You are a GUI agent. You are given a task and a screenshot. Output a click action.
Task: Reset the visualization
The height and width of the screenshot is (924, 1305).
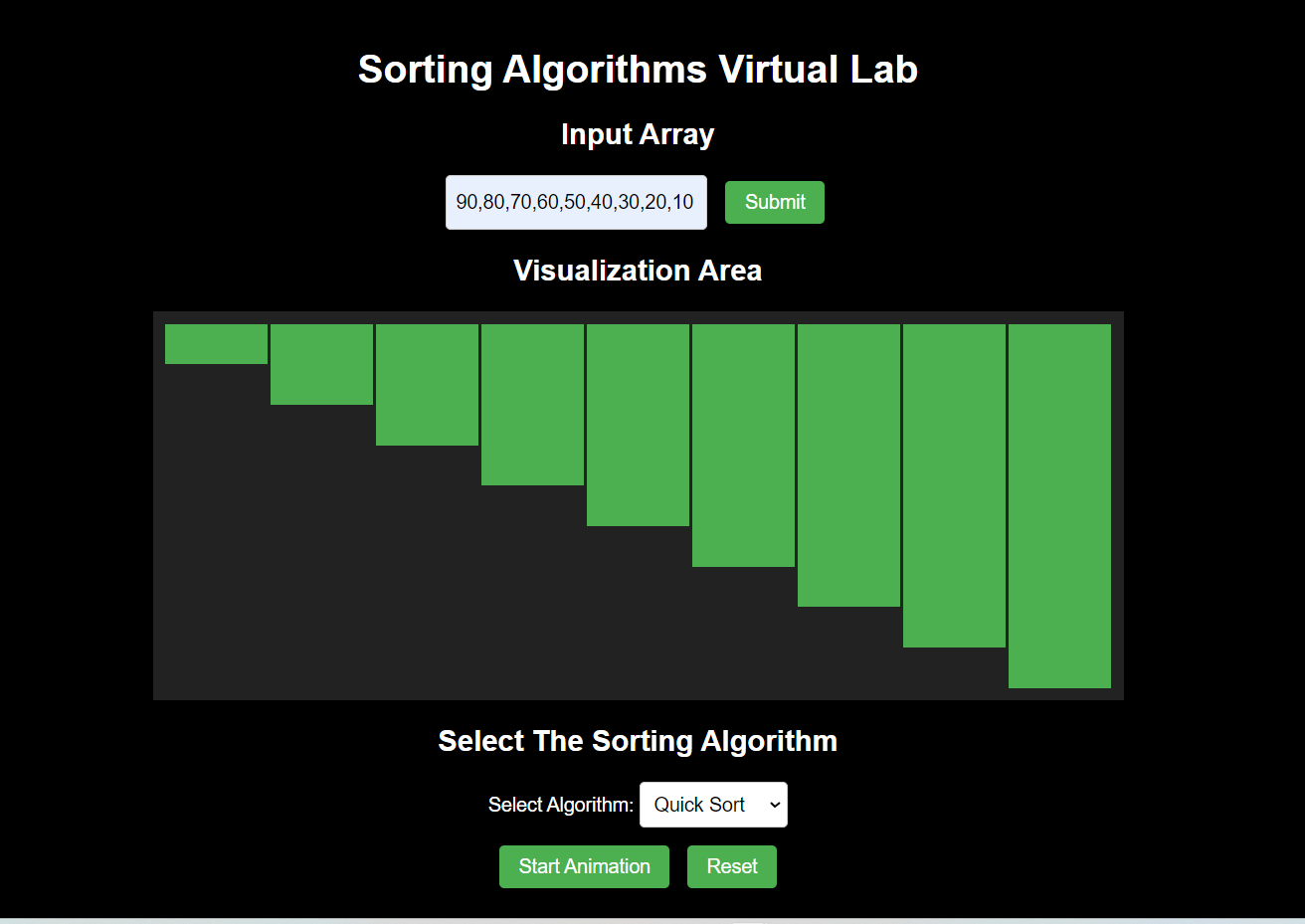[732, 866]
